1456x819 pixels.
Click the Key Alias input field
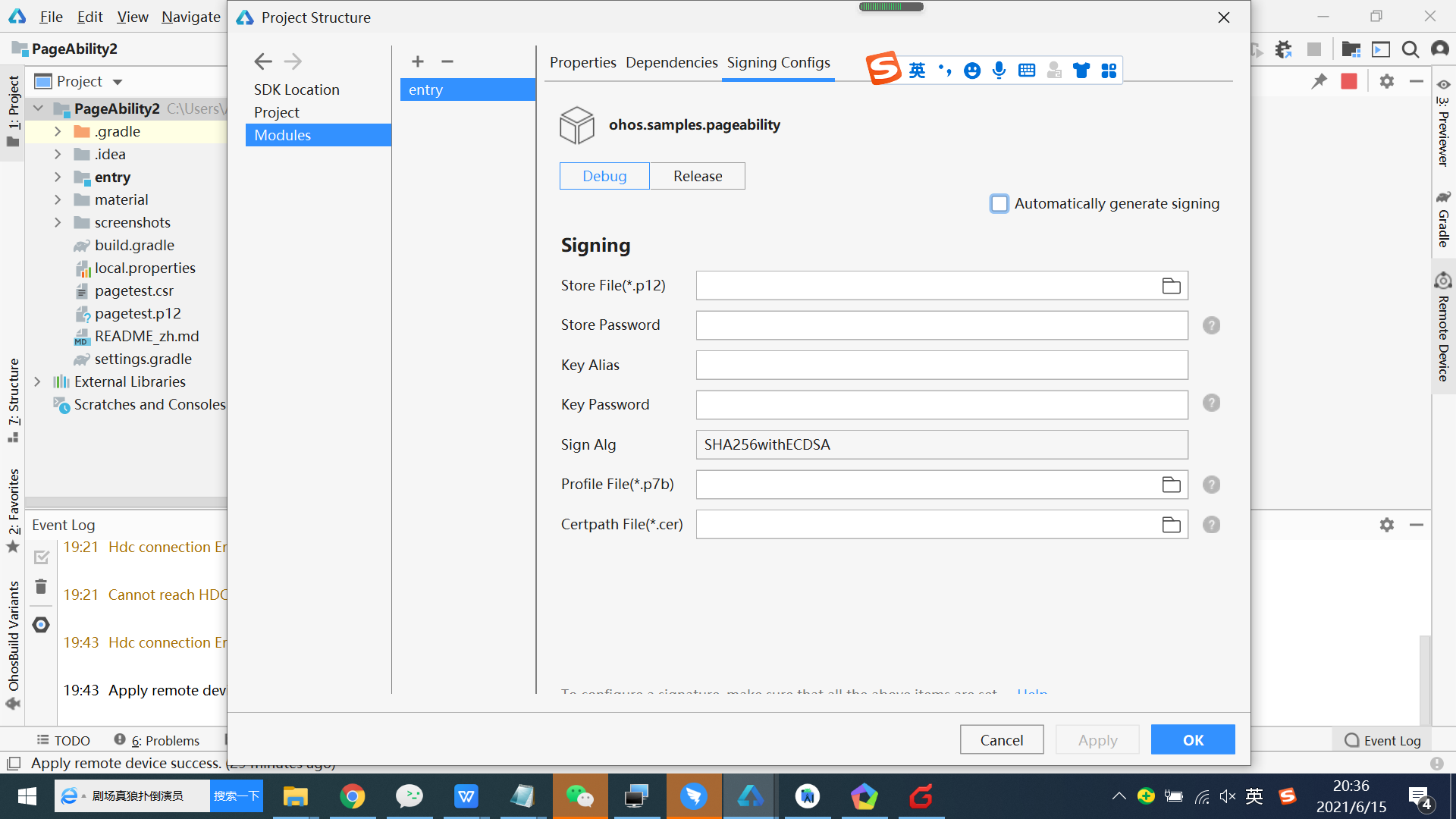(941, 365)
